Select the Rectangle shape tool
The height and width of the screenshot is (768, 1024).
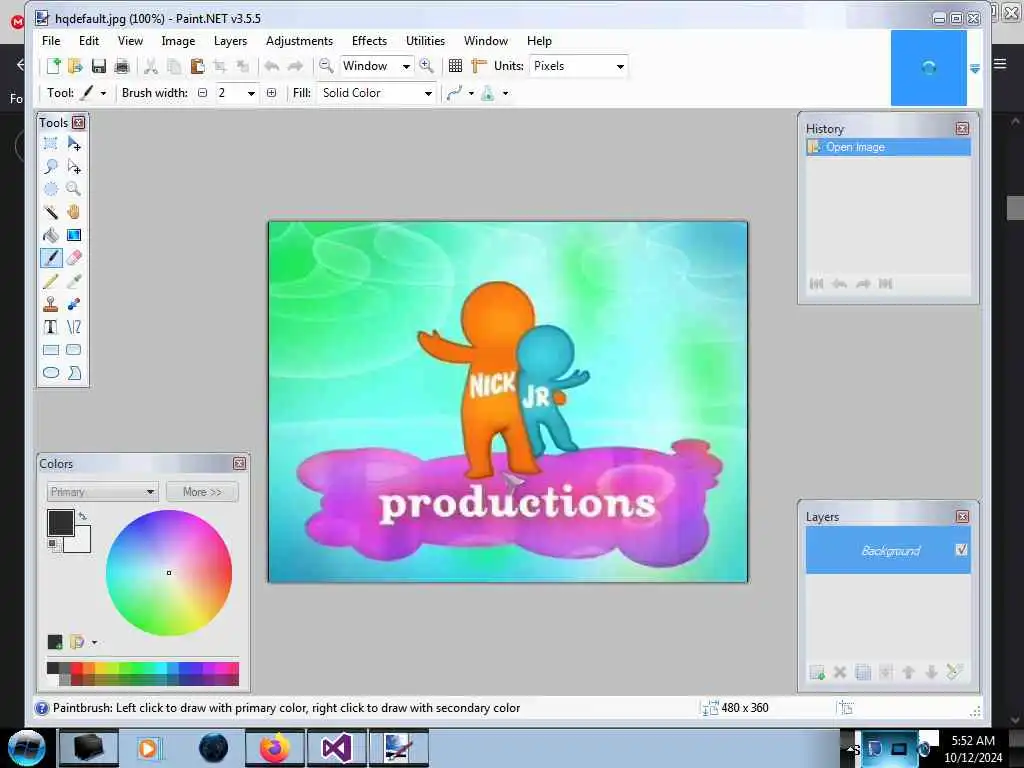[x=50, y=350]
